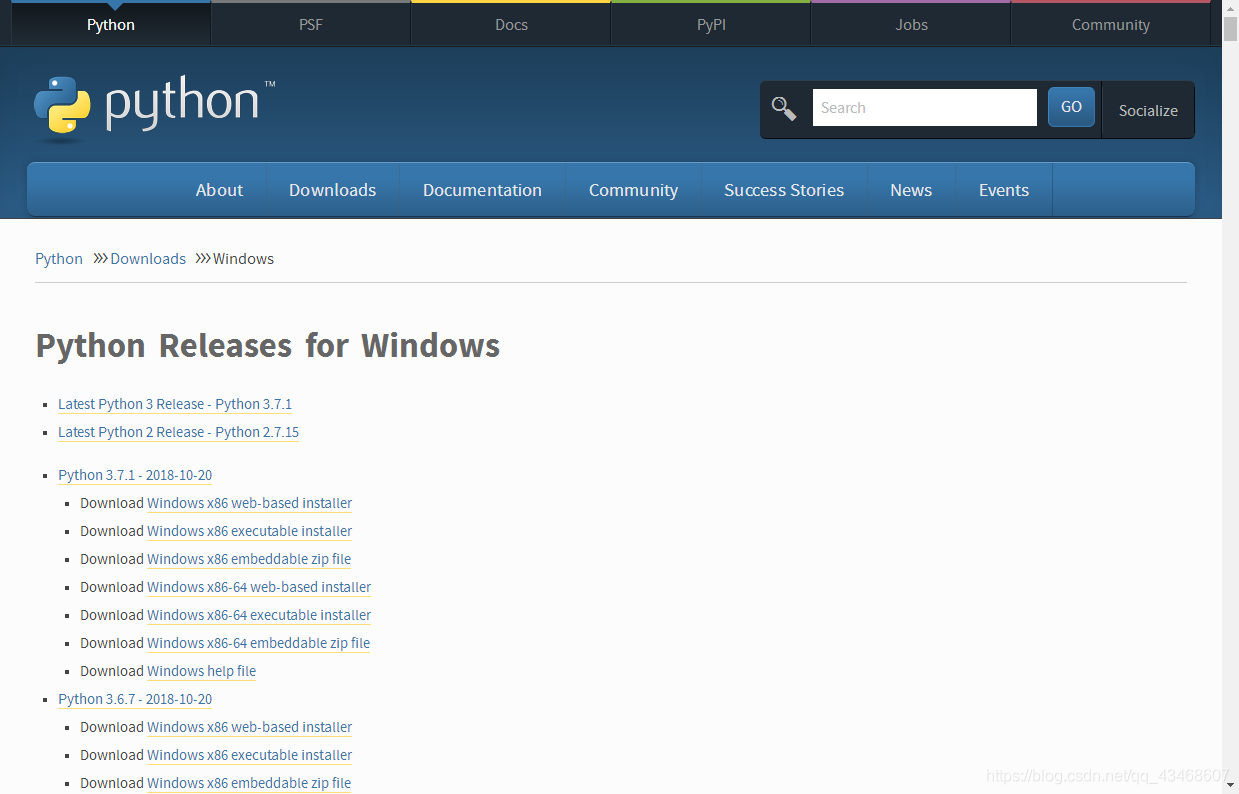Open the Python top tab
The height and width of the screenshot is (794, 1239).
(x=111, y=24)
